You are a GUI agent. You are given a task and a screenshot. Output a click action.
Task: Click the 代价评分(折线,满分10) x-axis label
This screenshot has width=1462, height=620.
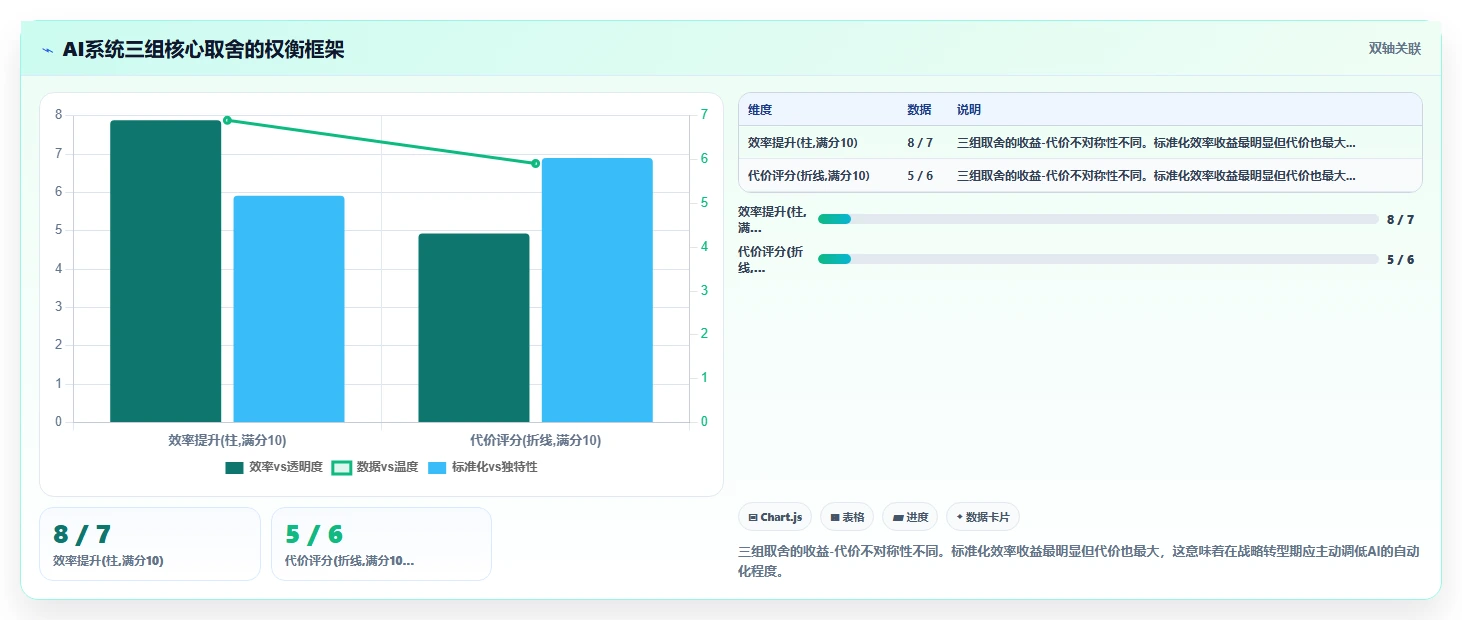(535, 440)
